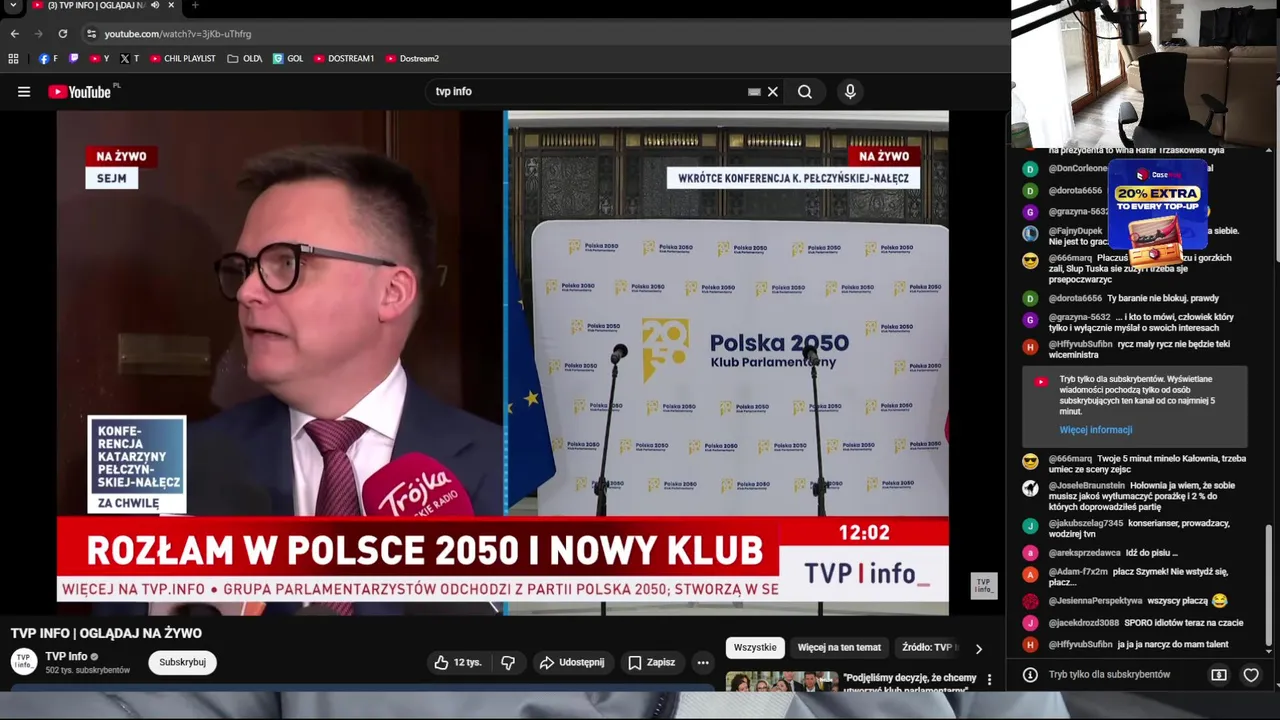Click the TVP Info watermark in the video corner
The width and height of the screenshot is (1280, 720).
(x=984, y=586)
